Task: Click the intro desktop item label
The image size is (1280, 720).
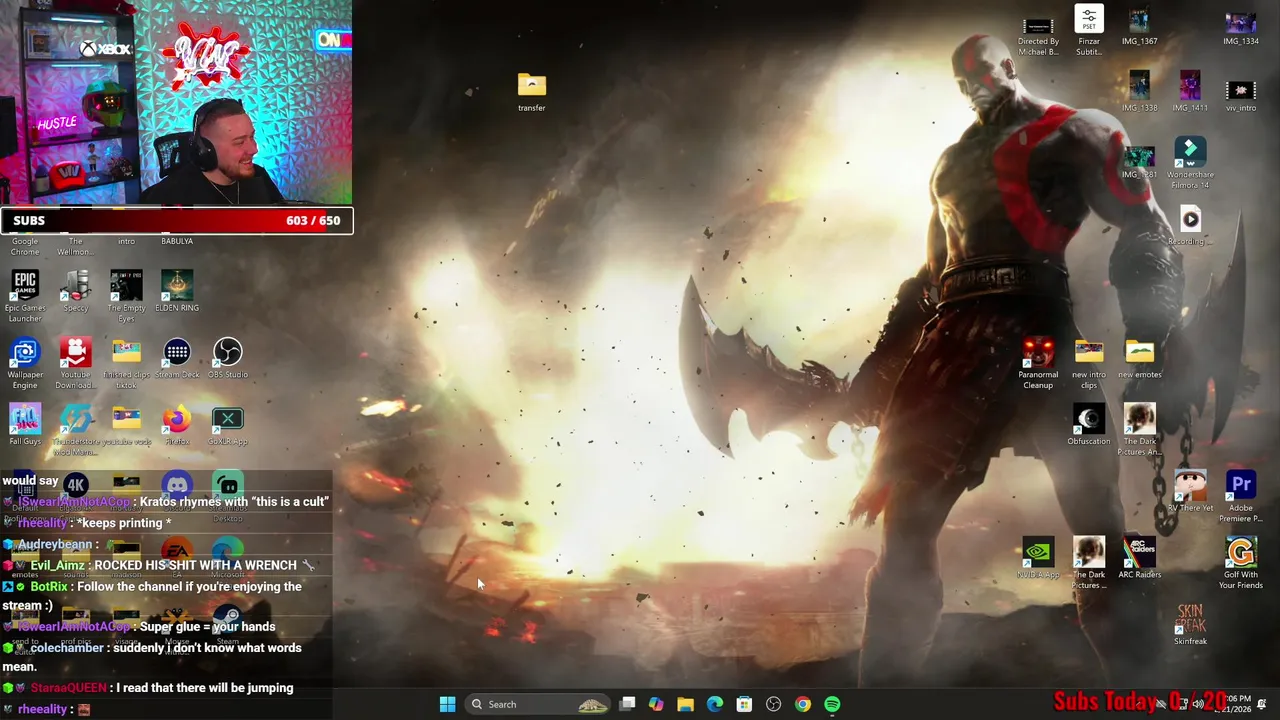Action: 126,241
